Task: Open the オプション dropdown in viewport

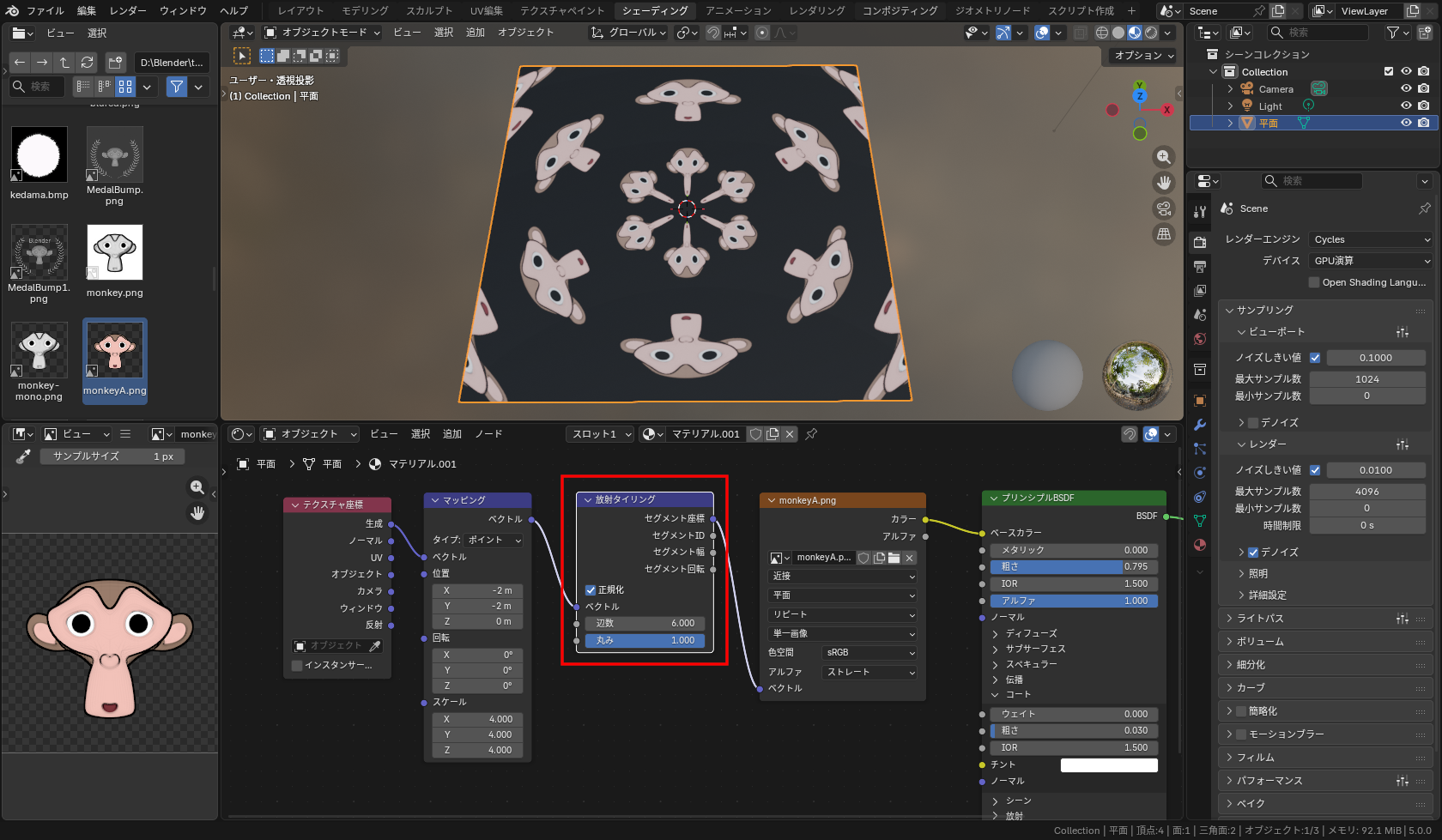Action: [x=1142, y=56]
